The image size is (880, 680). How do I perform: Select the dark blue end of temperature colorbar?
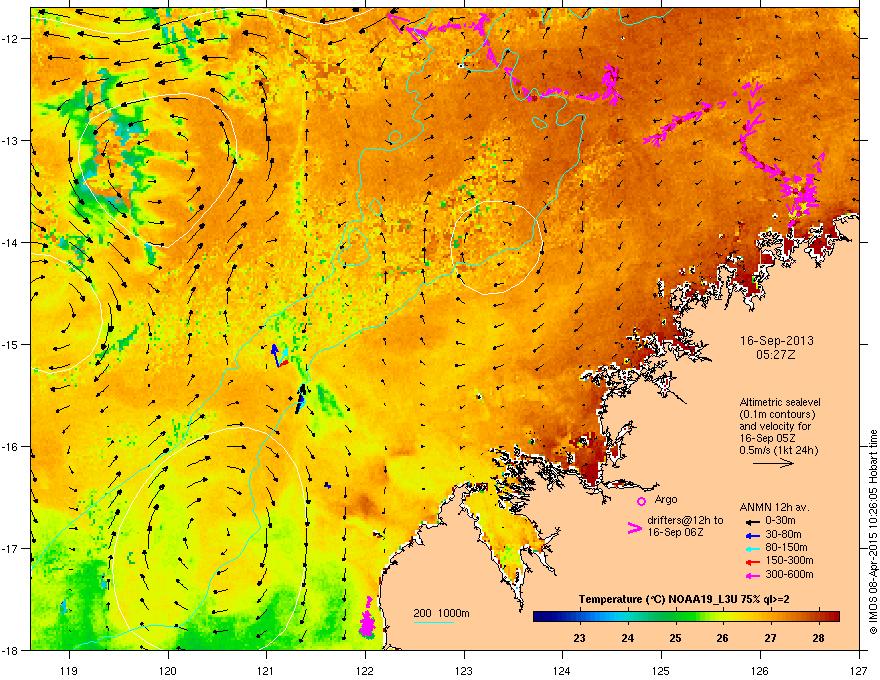pos(542,617)
